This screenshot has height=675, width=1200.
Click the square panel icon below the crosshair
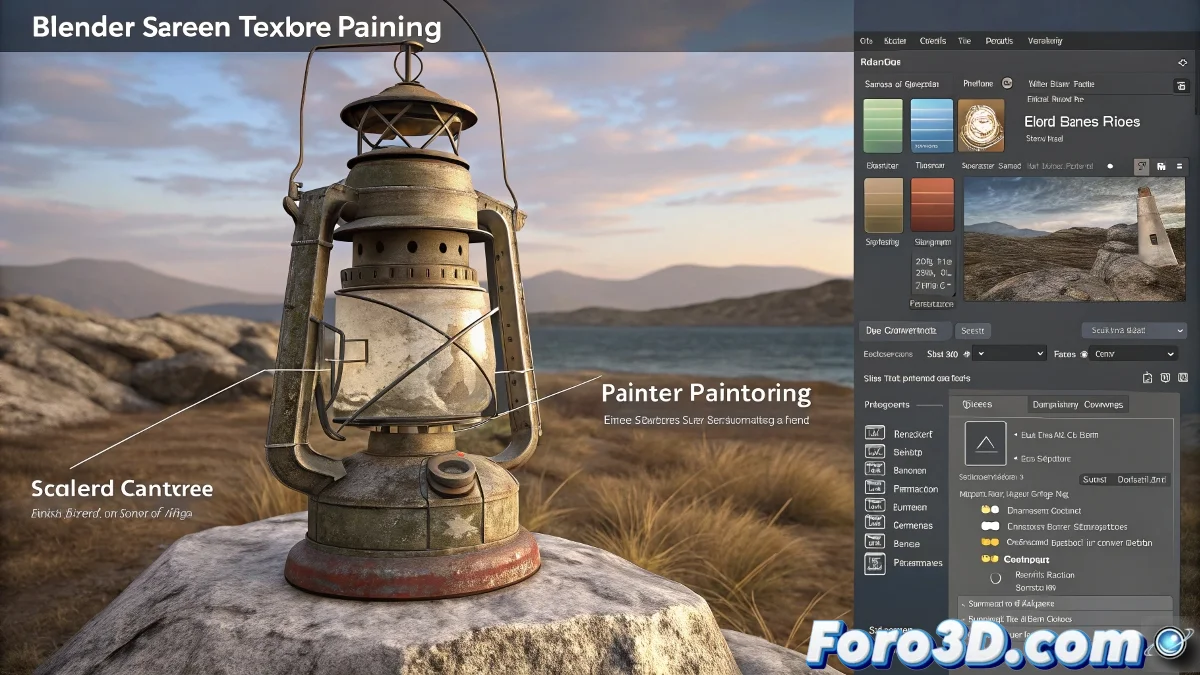pos(1182,86)
